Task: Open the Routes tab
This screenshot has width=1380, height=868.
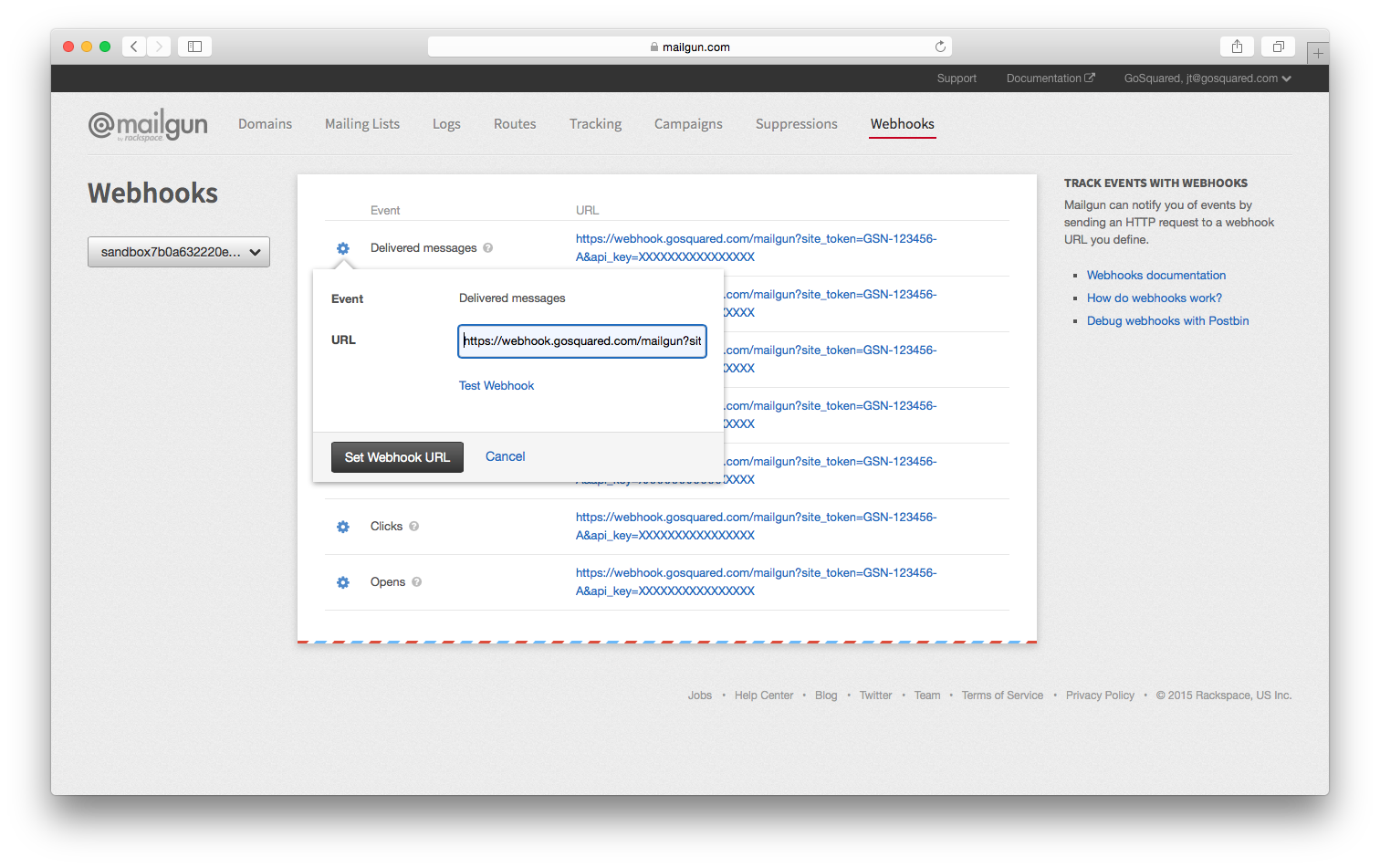Action: tap(515, 124)
